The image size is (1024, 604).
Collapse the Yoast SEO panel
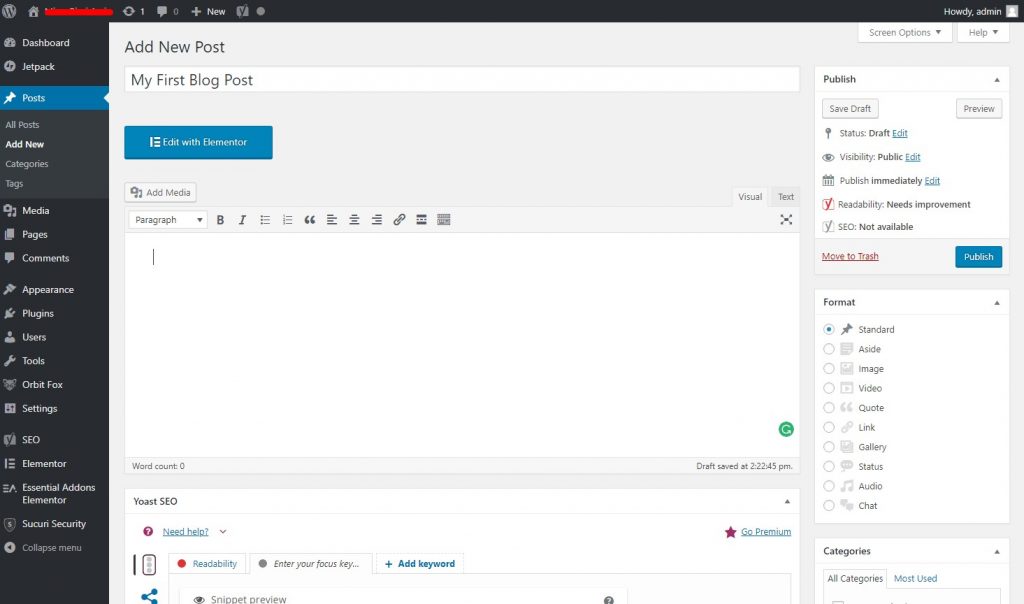787,501
